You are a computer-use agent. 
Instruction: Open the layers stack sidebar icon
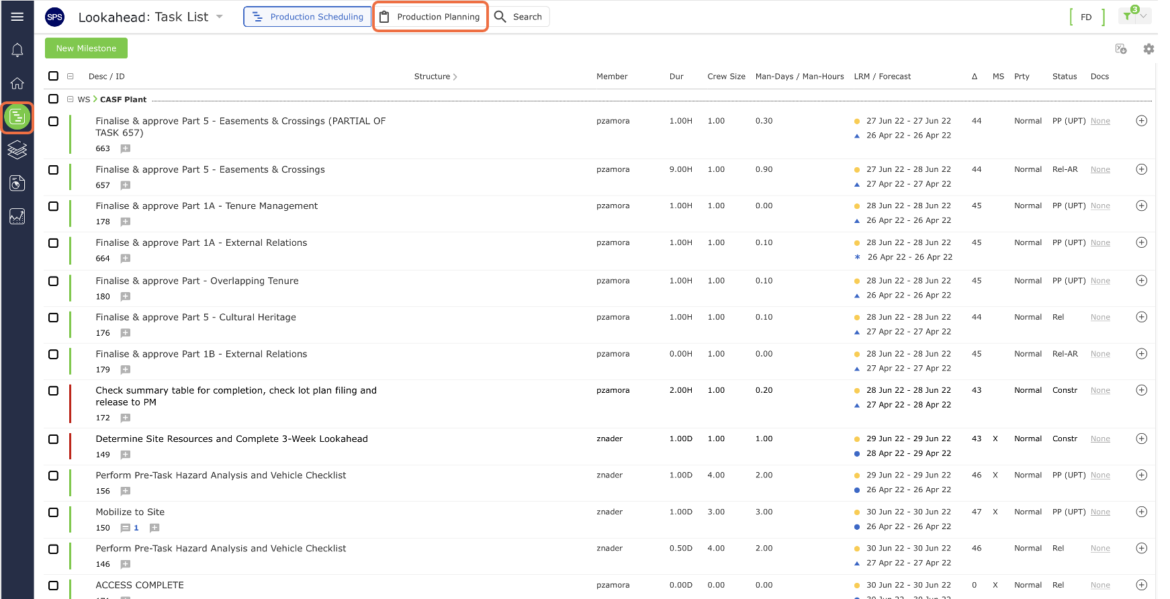coord(17,150)
